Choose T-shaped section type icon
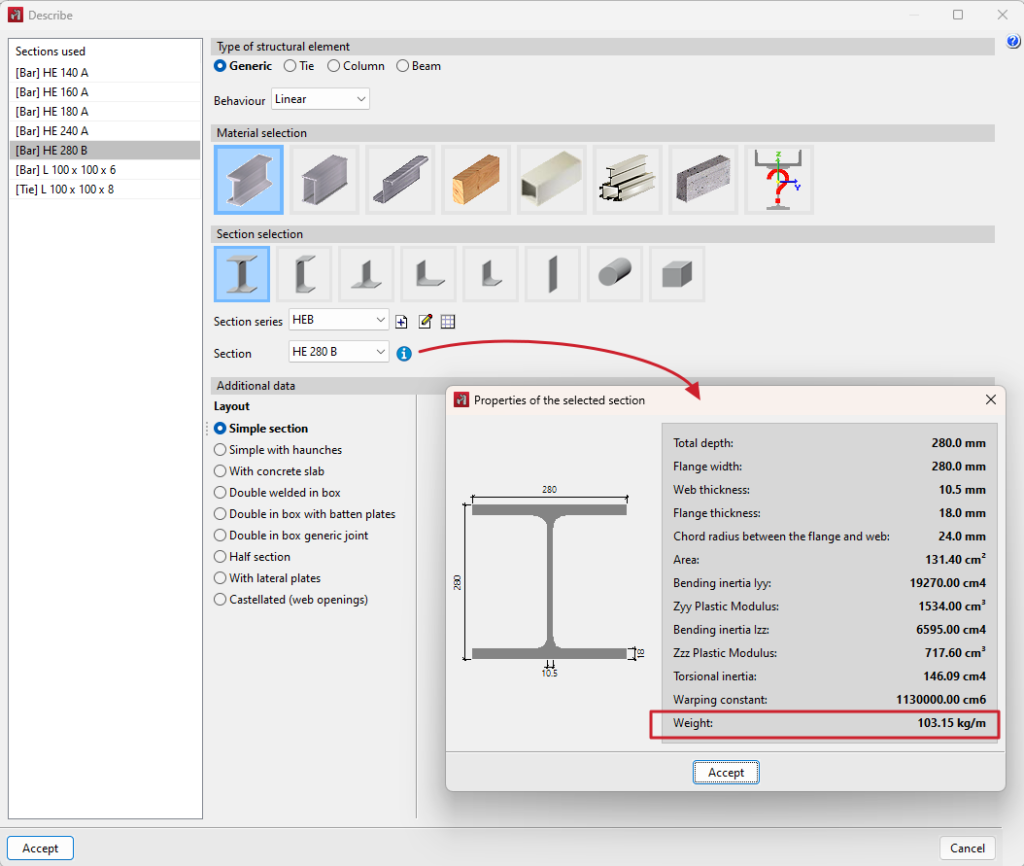The height and width of the screenshot is (866, 1024). (x=366, y=274)
